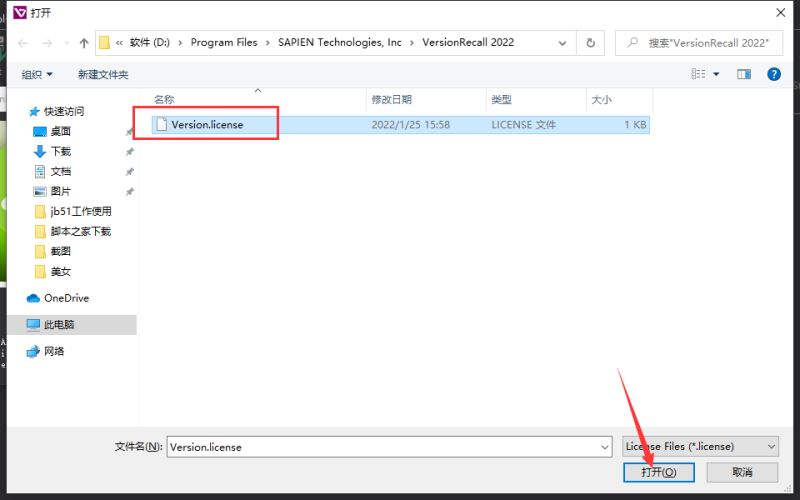Image resolution: width=800 pixels, height=500 pixels.
Task: Open the 组织 menu
Action: 37,74
